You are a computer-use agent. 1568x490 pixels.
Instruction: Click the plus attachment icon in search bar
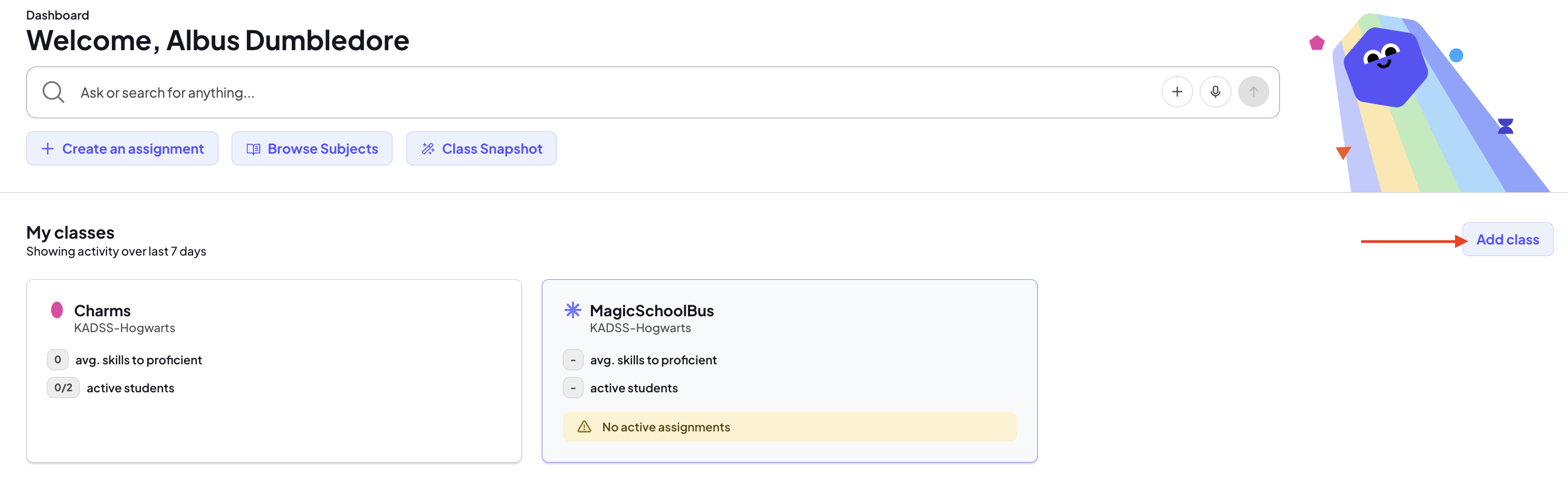[1177, 92]
